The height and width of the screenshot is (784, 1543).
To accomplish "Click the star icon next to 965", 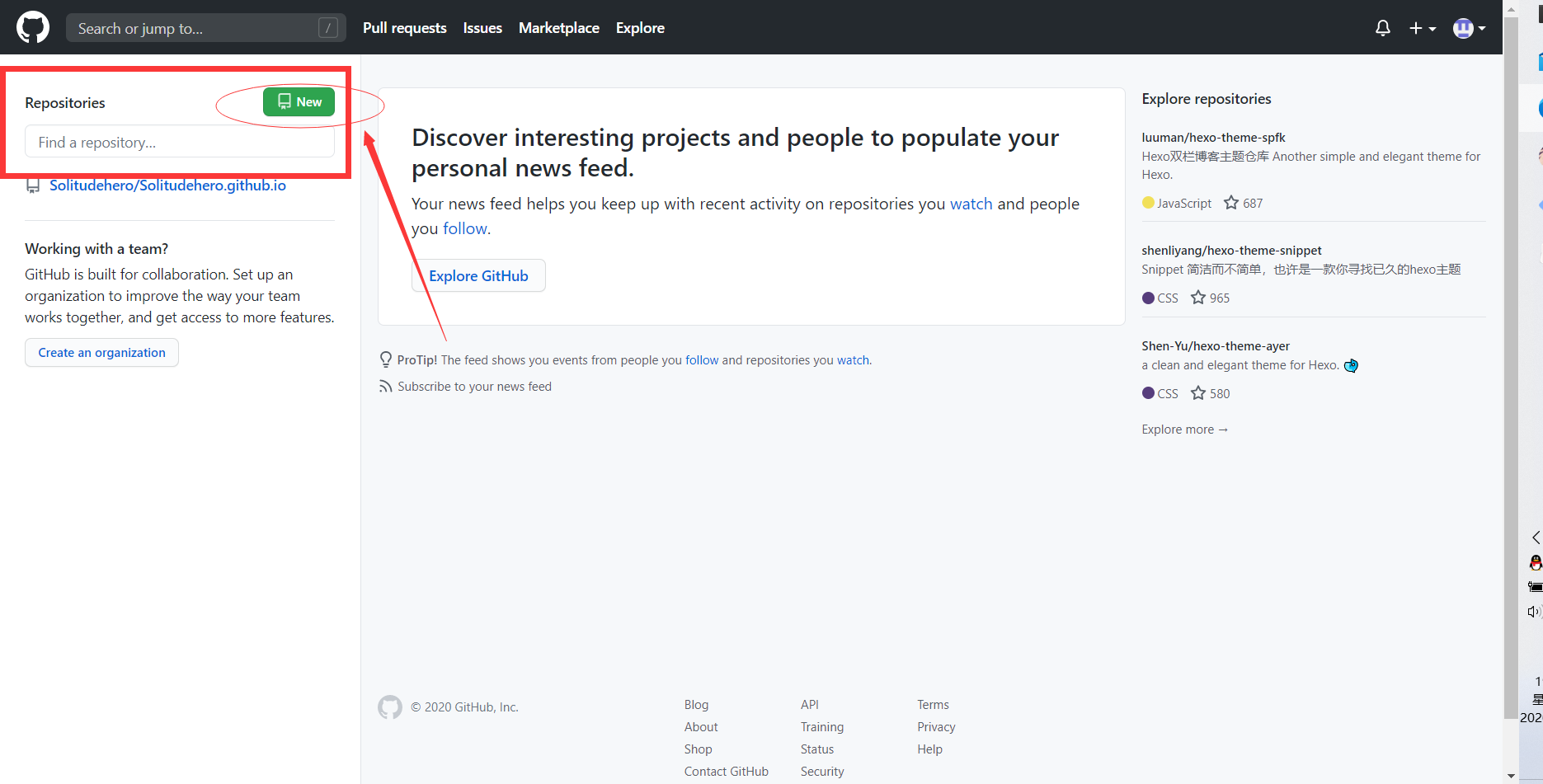I will (x=1197, y=298).
